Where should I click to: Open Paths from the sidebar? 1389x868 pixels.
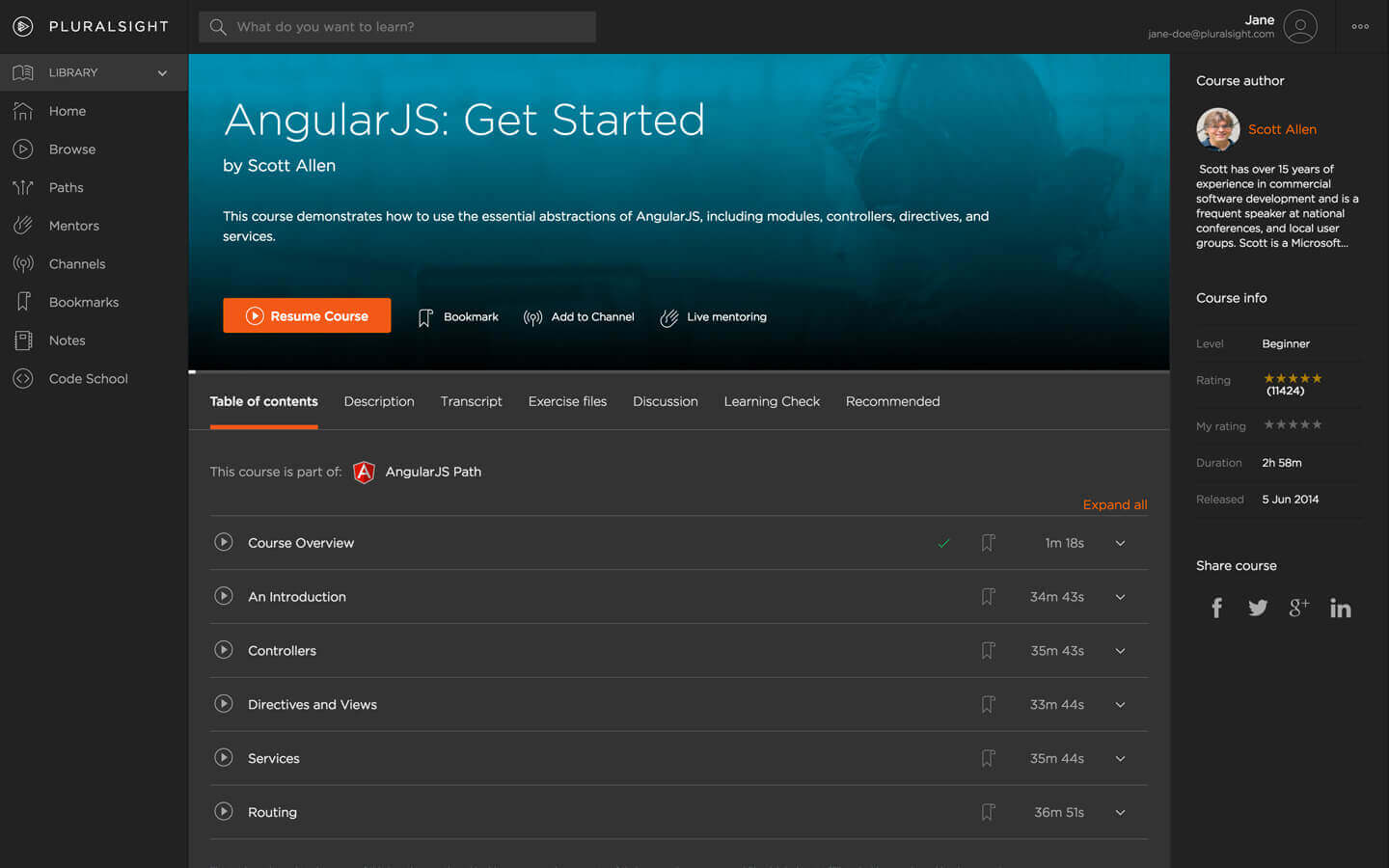tap(66, 187)
